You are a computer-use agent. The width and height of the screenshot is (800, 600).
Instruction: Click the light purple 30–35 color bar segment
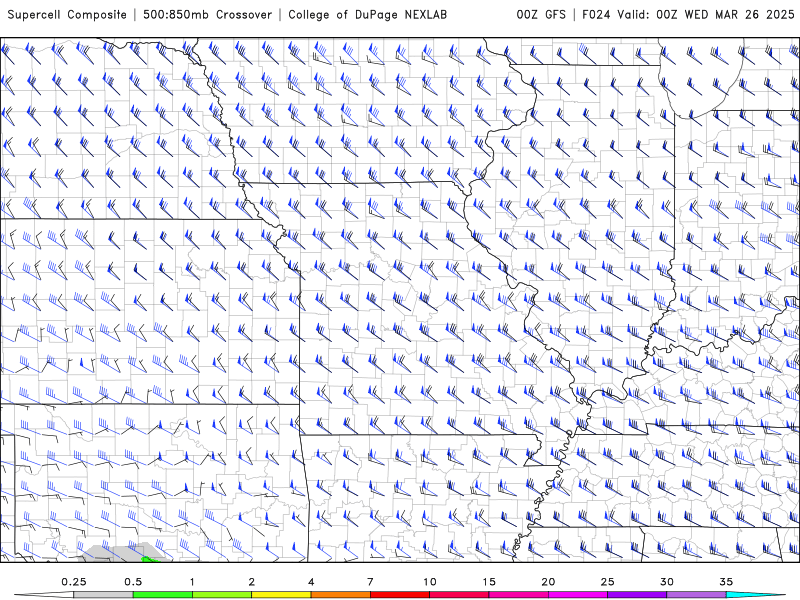coord(696,595)
